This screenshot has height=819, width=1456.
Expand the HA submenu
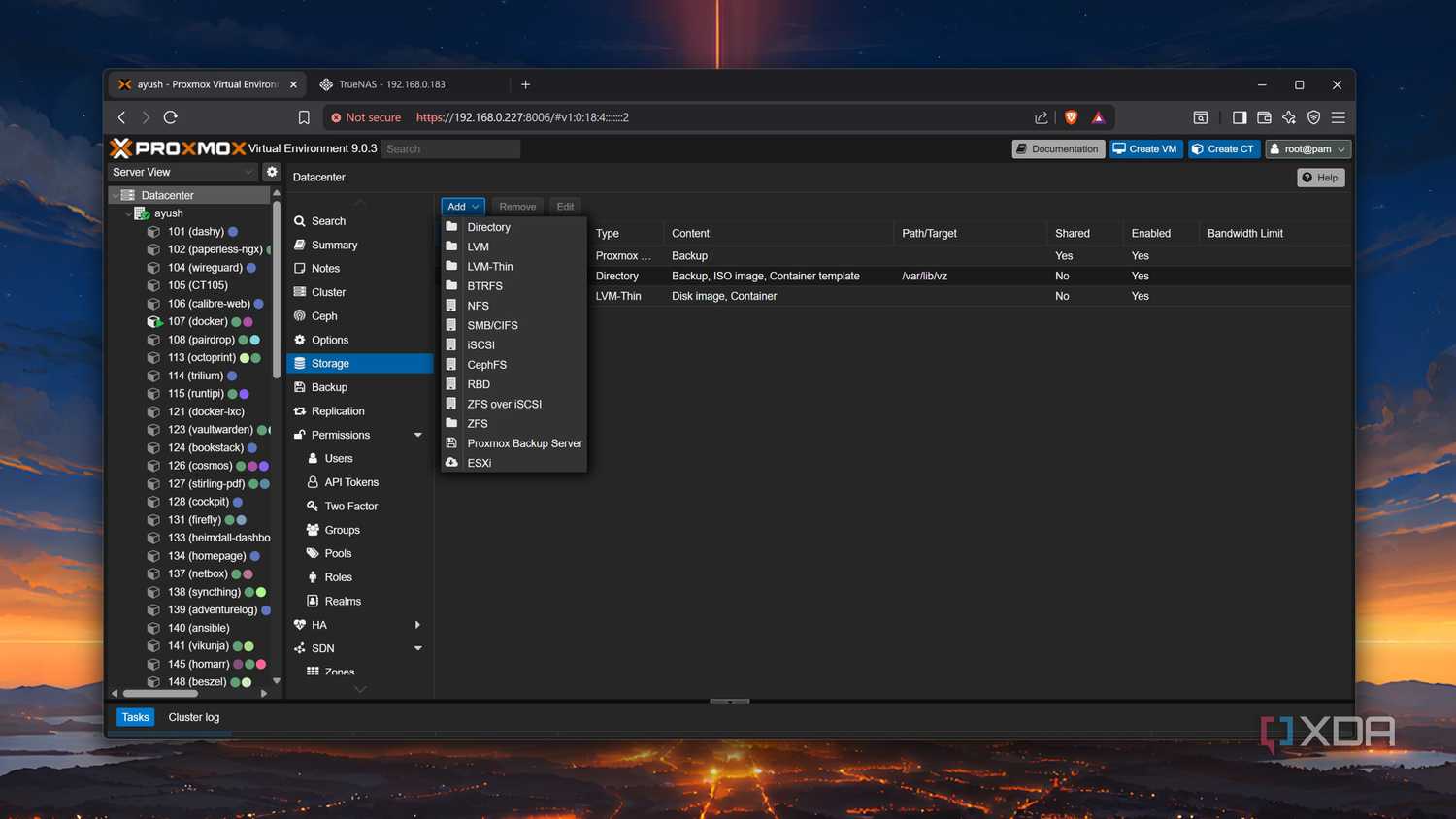pos(418,625)
